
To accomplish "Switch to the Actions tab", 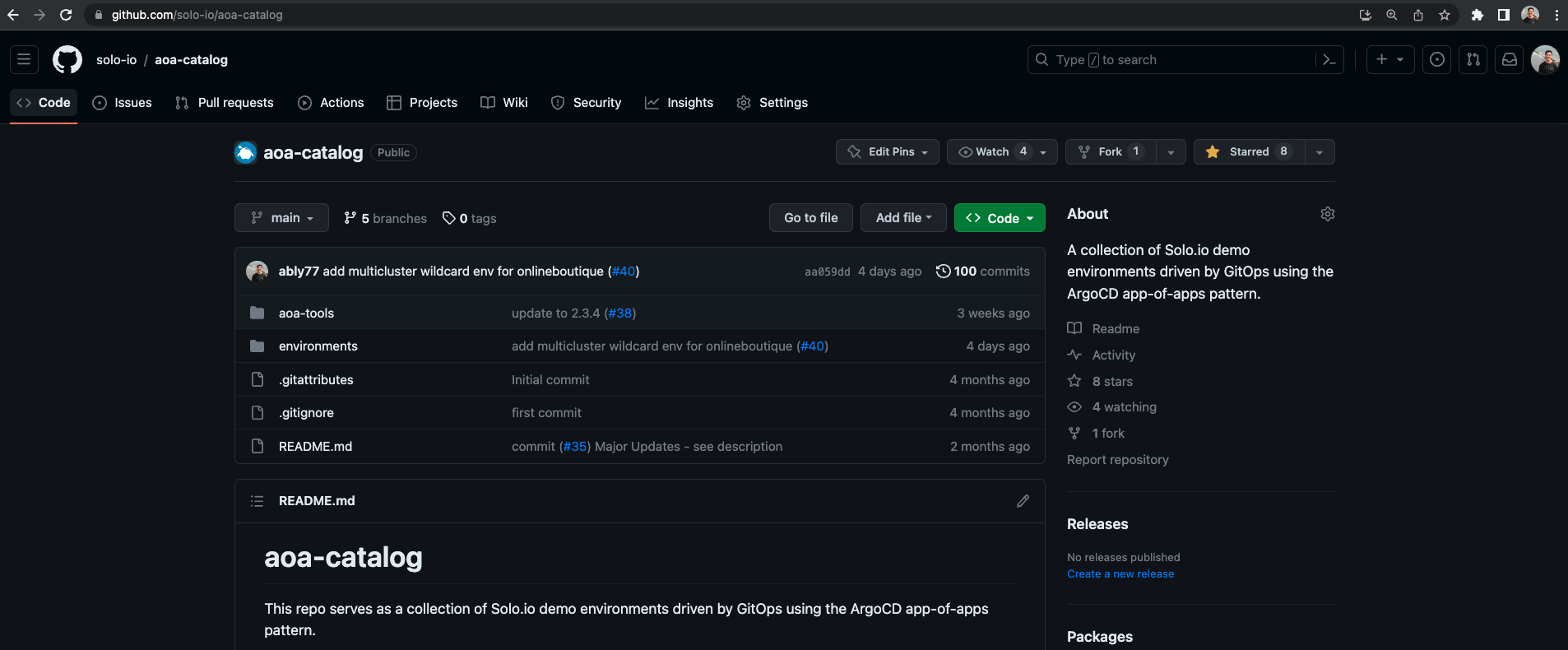I will pos(331,103).
